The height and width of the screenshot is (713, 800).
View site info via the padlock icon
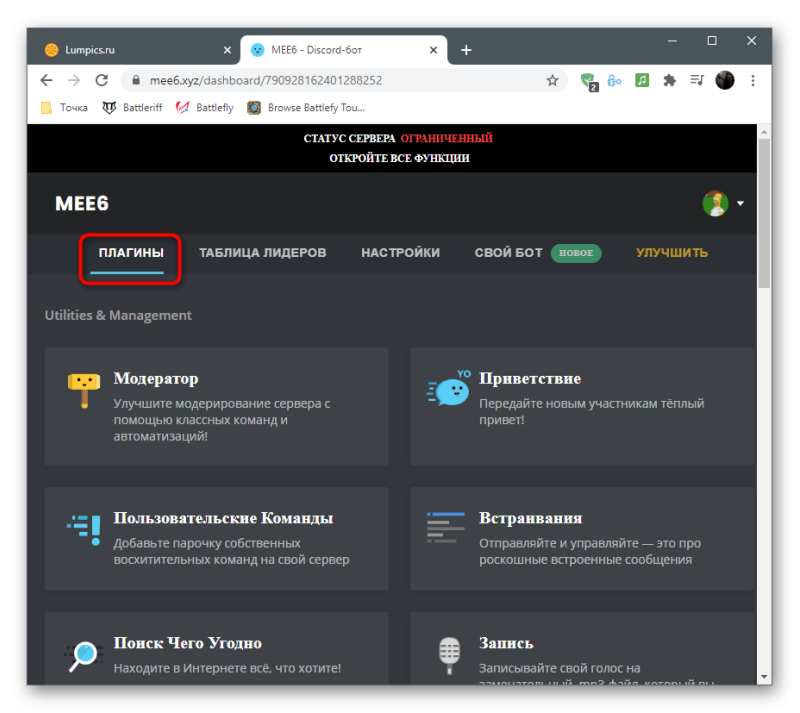[x=135, y=80]
